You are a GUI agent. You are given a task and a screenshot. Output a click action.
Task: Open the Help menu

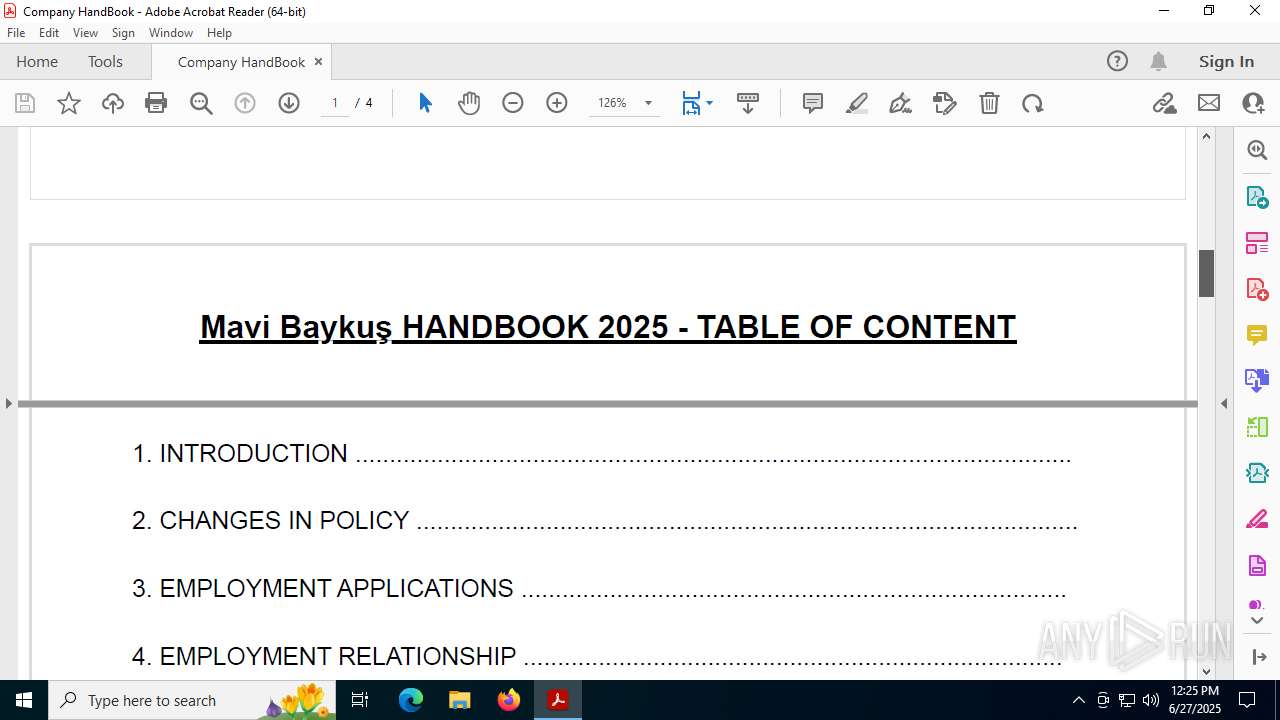point(219,33)
